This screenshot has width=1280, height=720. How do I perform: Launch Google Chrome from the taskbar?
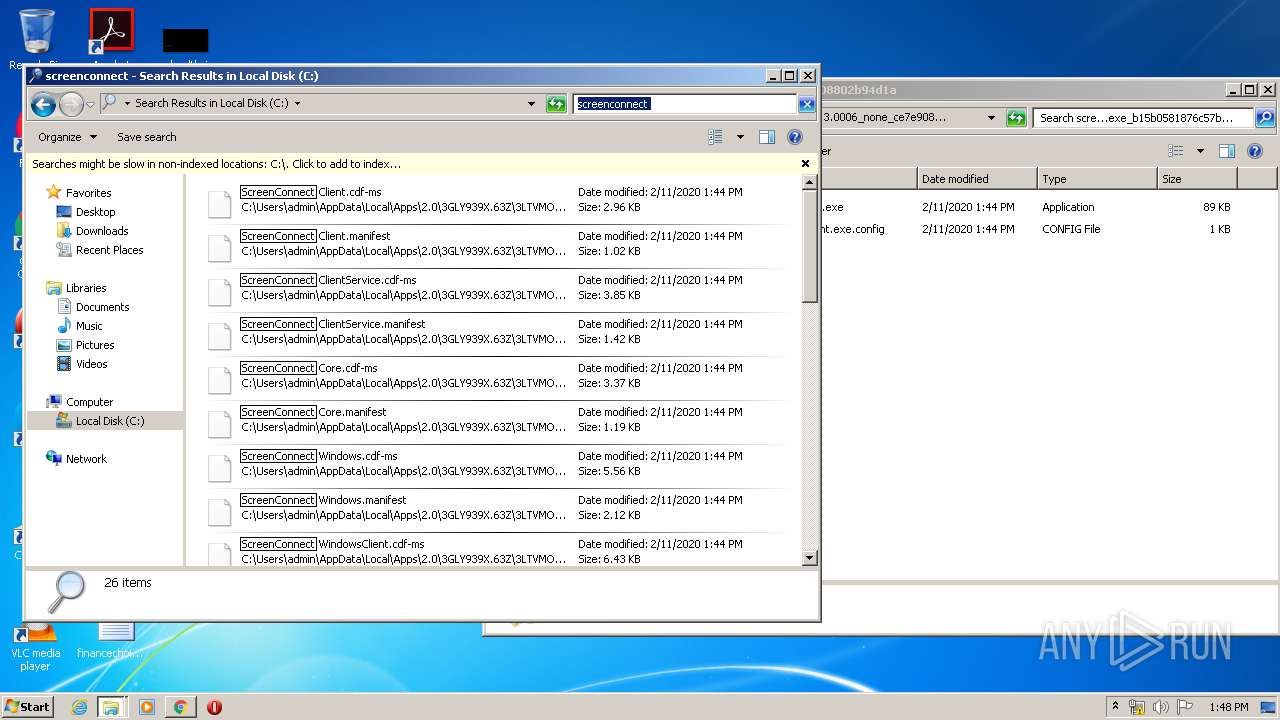(180, 707)
